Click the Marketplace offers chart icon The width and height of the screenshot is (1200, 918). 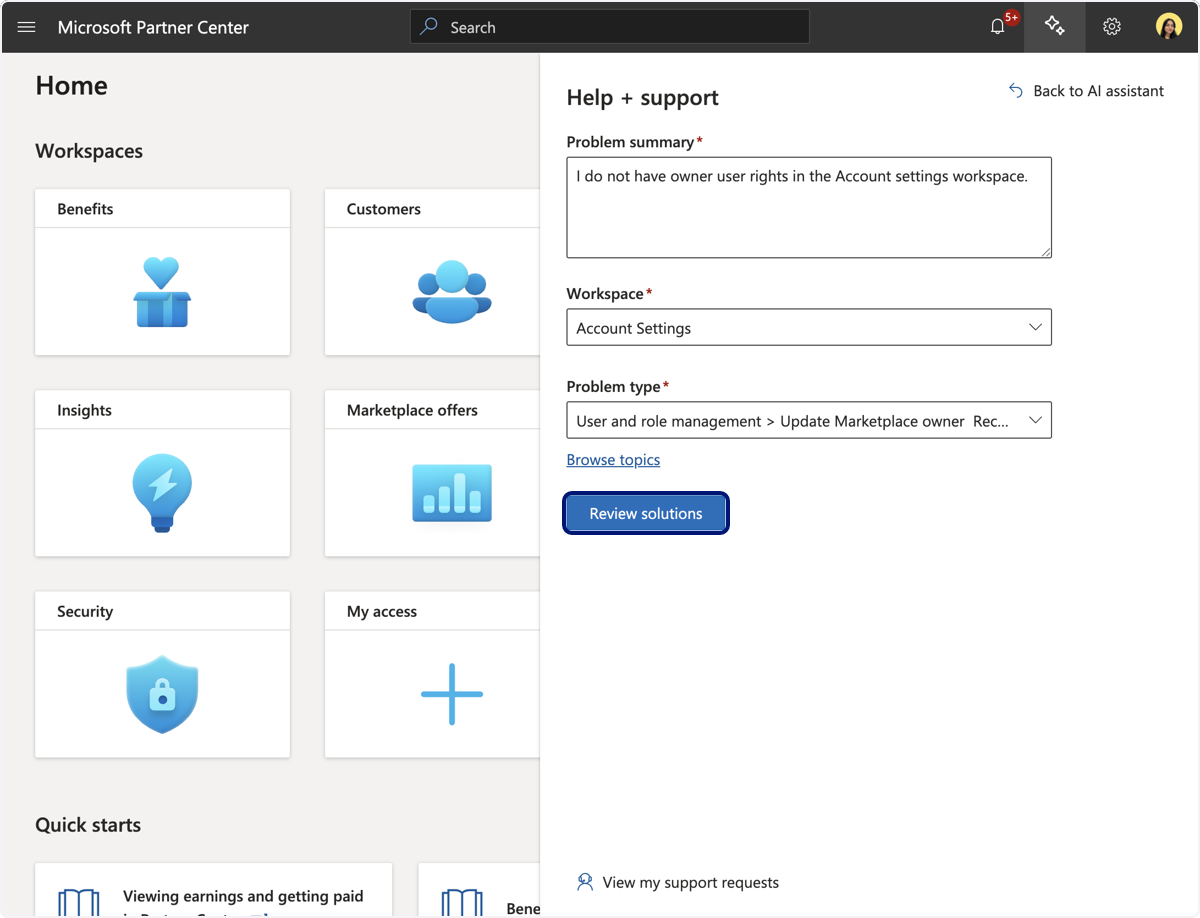[452, 493]
